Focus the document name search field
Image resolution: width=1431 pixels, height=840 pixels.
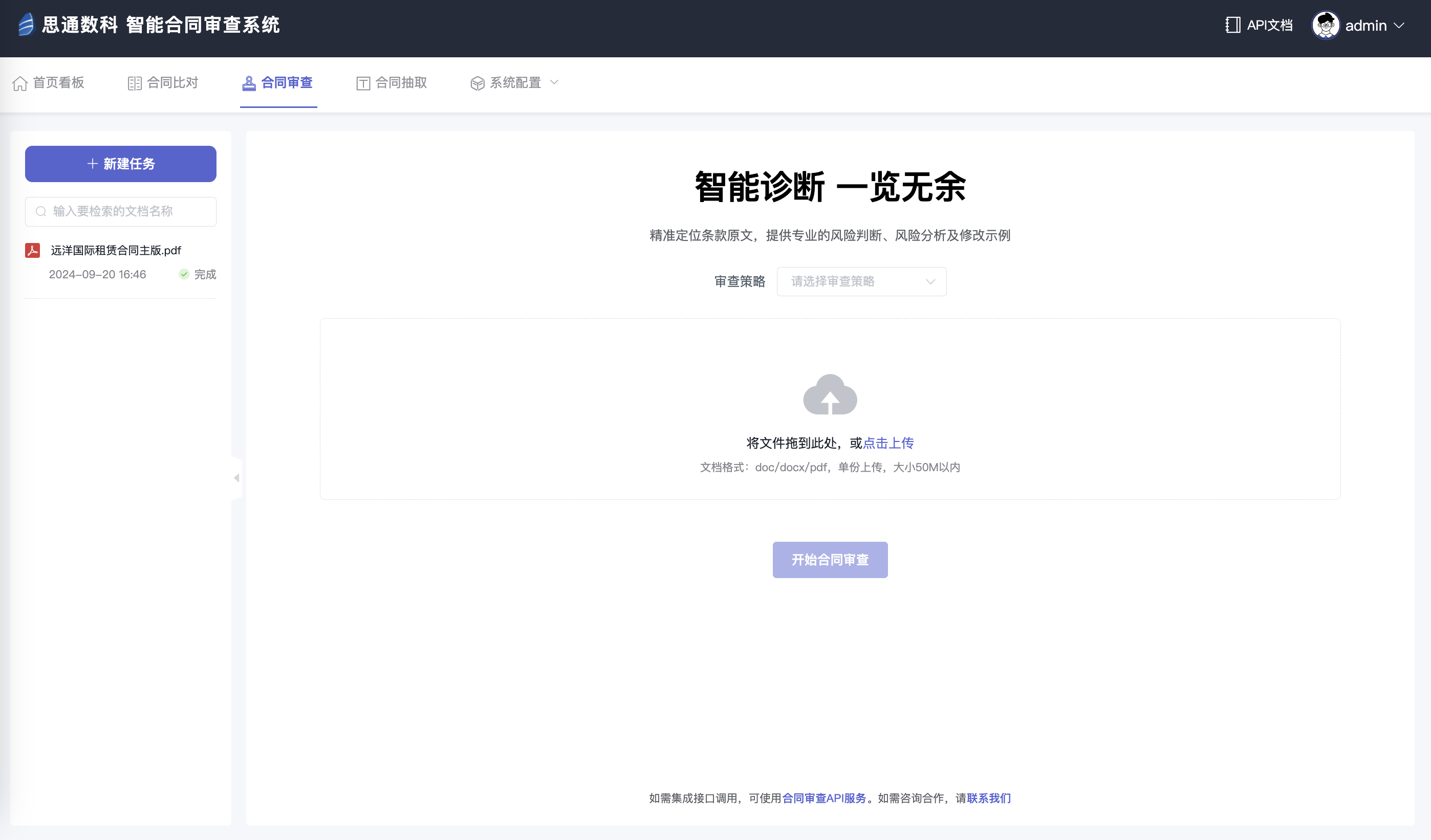click(x=120, y=212)
